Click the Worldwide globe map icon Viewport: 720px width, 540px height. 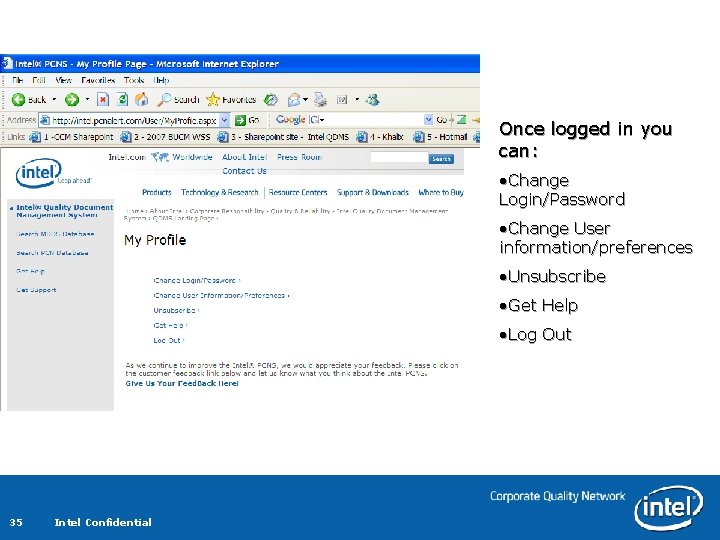point(160,158)
